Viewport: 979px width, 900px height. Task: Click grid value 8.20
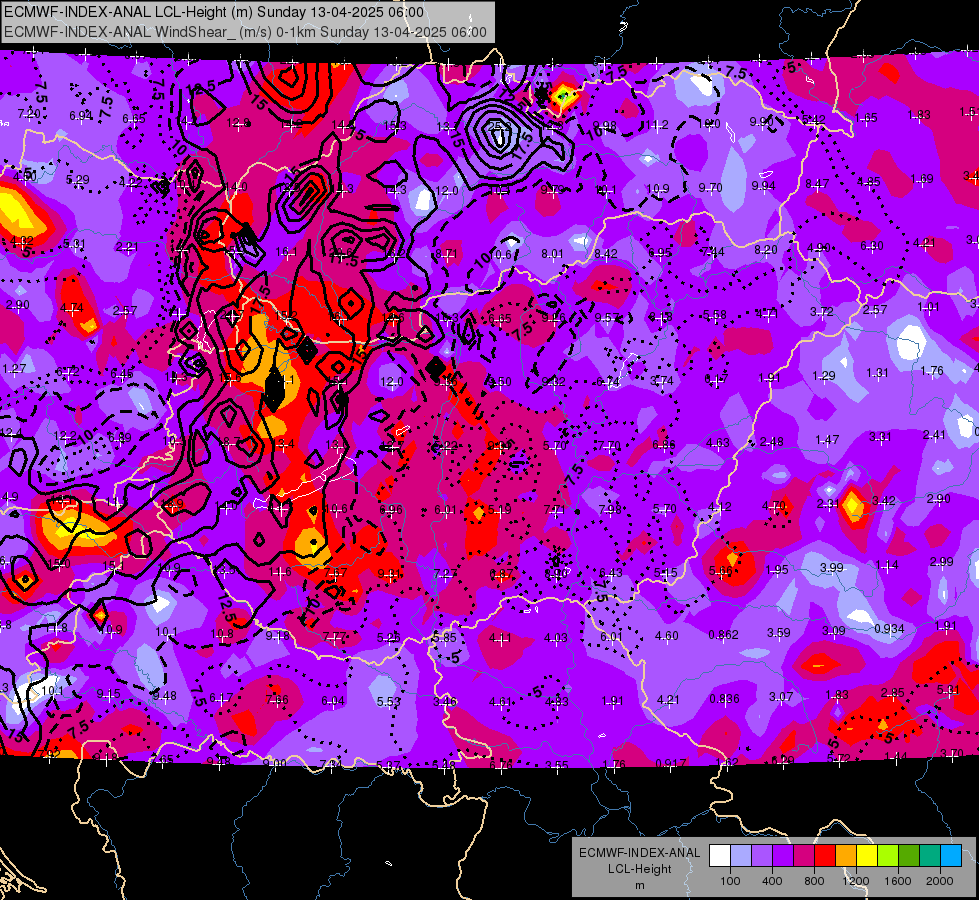766,250
